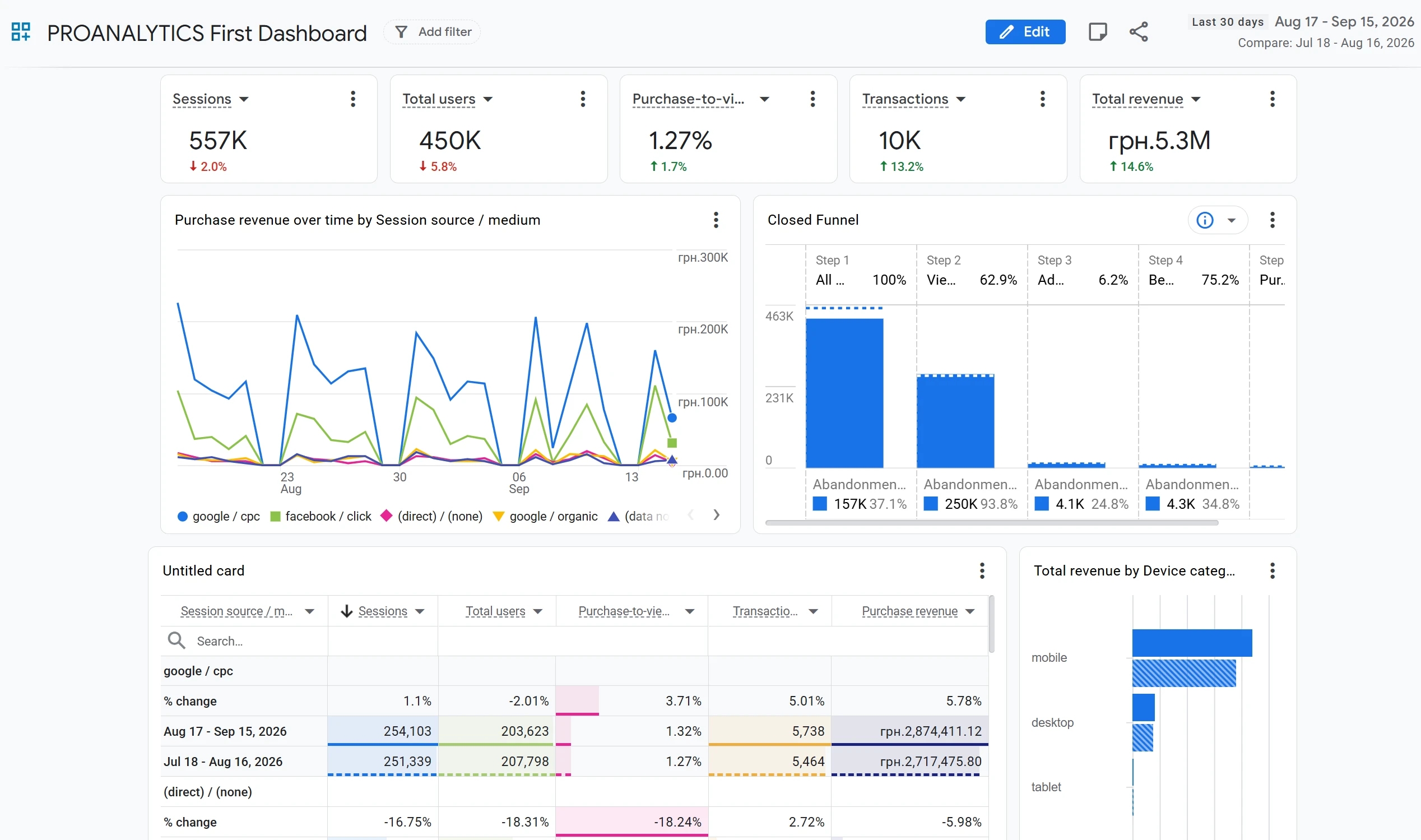Open the Purchase revenue table column dropdown
This screenshot has width=1421, height=840.
(x=970, y=611)
